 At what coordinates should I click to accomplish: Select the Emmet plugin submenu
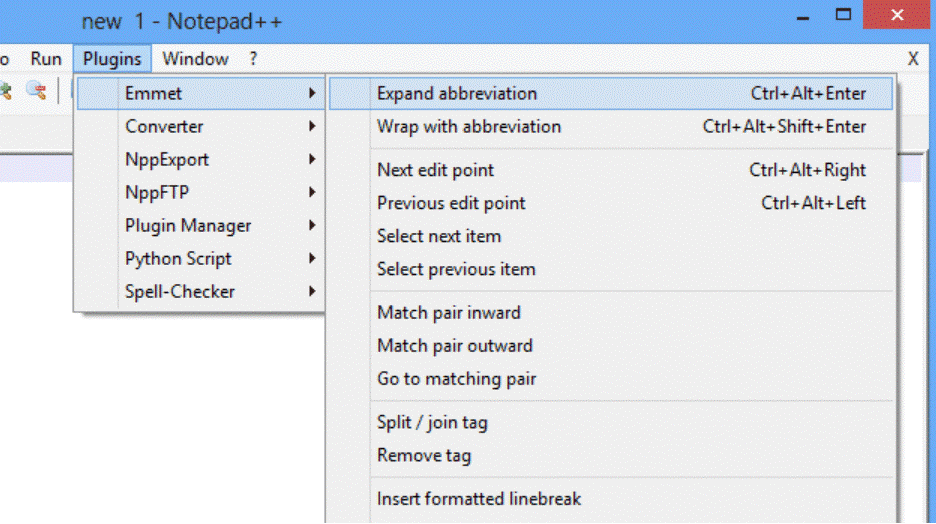[201, 94]
